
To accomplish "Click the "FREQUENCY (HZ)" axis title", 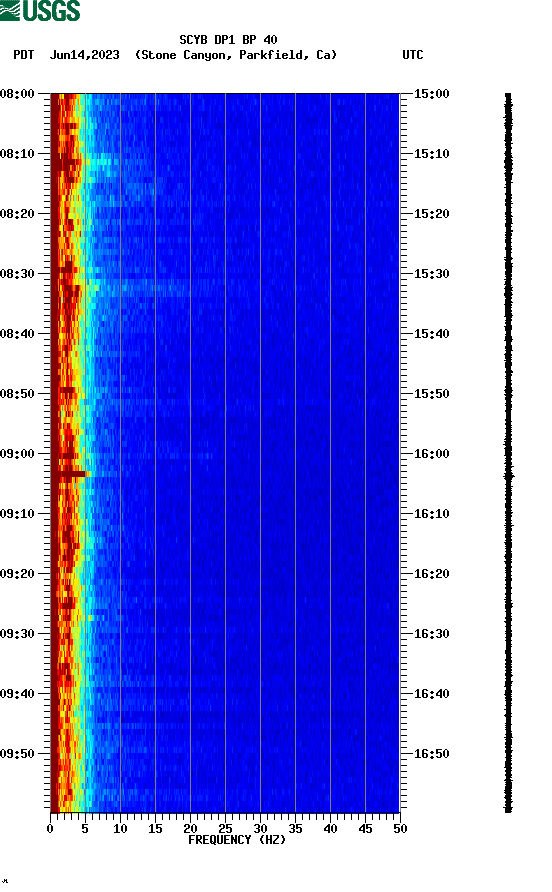I will (237, 840).
